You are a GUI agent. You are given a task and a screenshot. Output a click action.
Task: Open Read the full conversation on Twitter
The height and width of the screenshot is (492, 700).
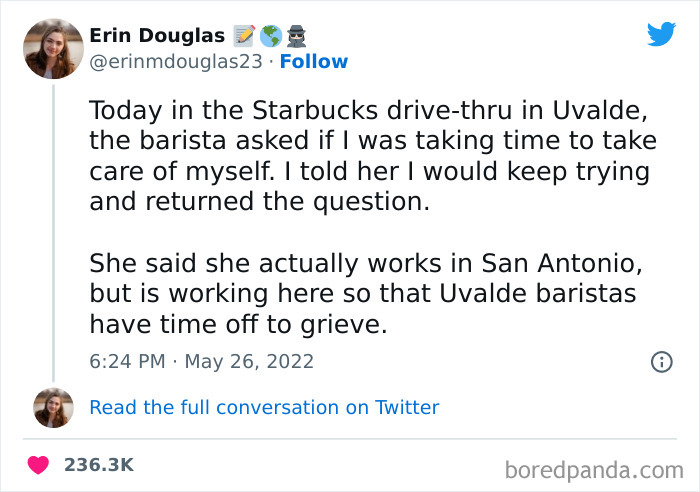tap(264, 407)
